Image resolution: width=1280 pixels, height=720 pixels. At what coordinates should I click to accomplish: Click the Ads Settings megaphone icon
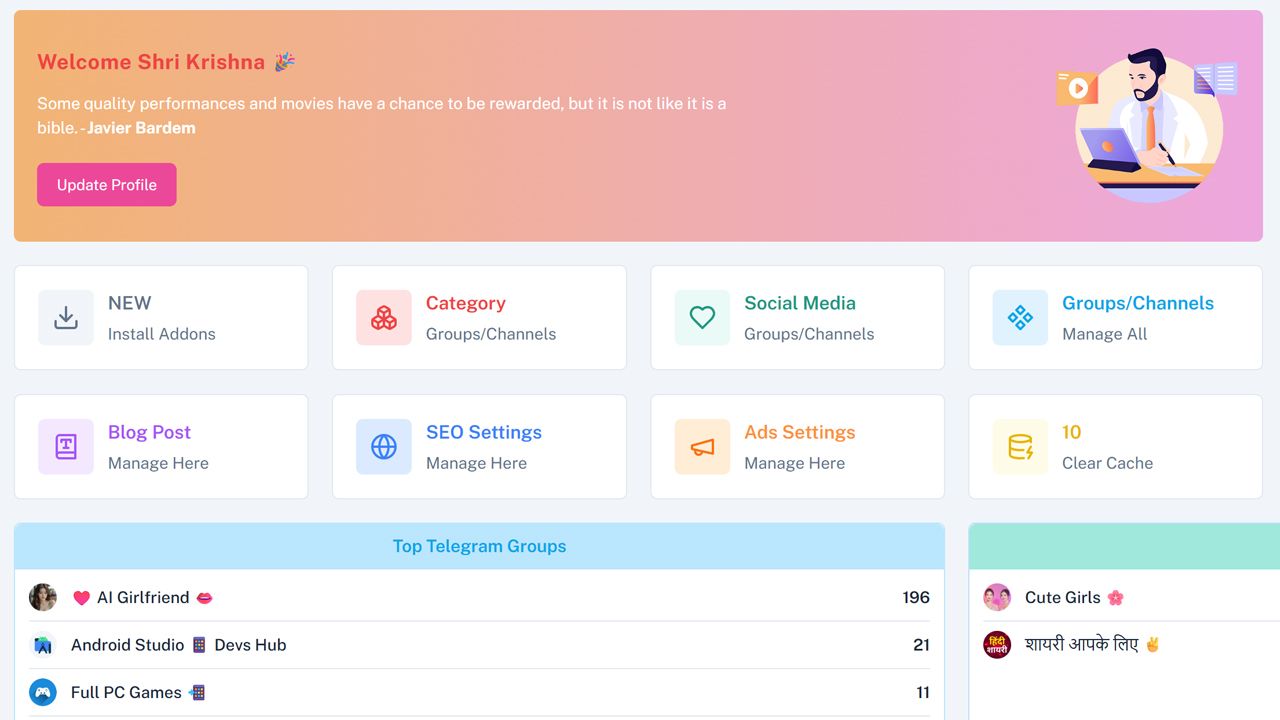702,447
